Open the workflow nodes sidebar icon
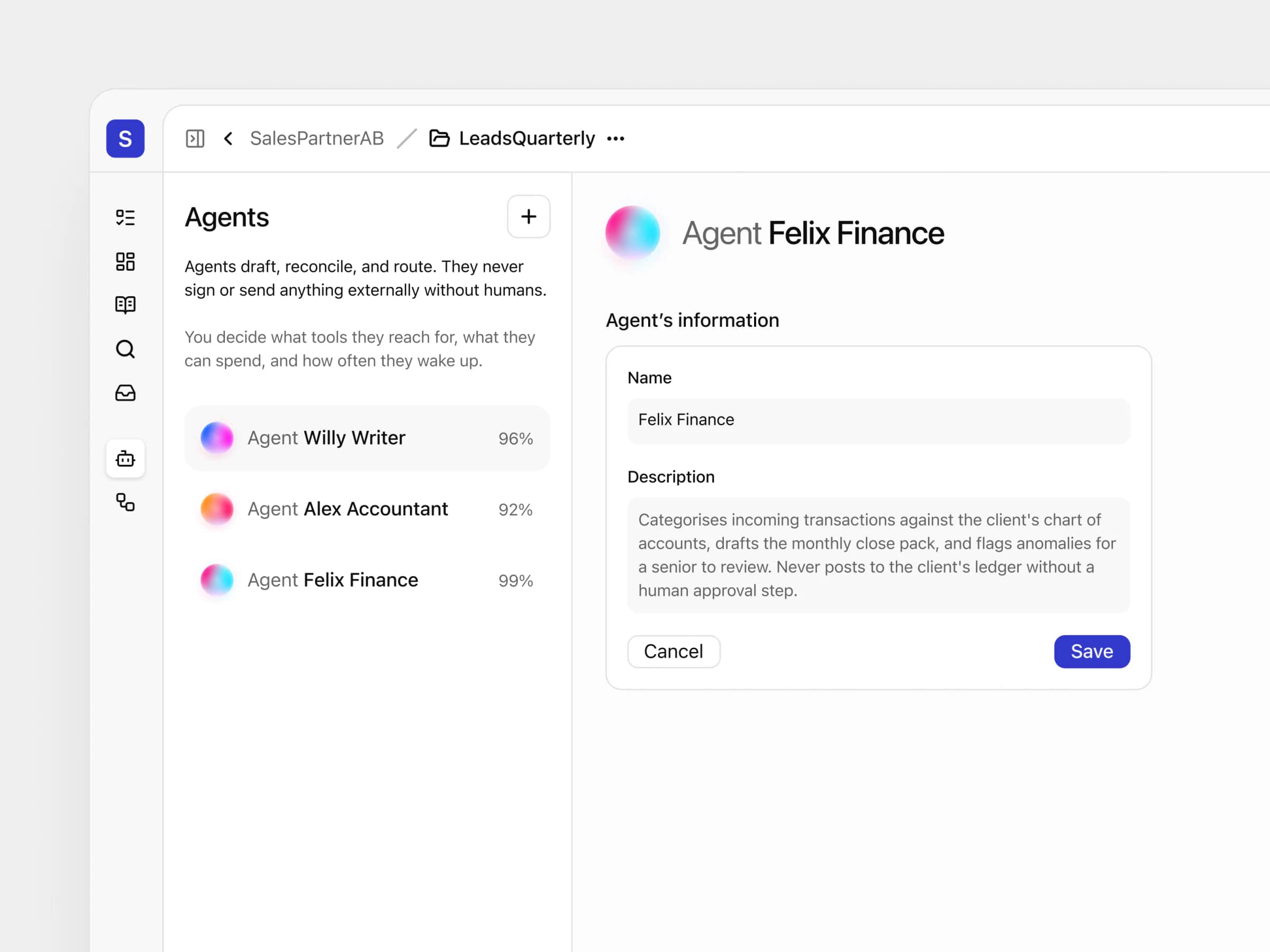Screen dimensions: 1270x952 (125, 502)
